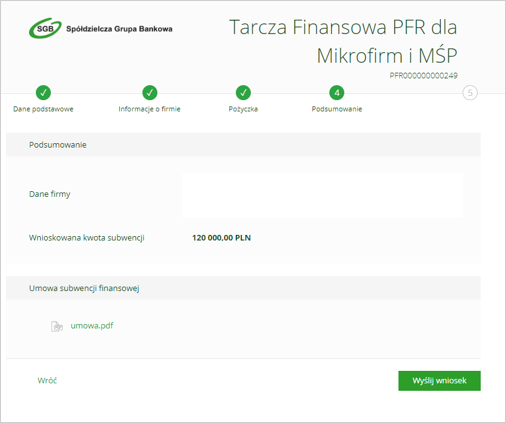Click the Umowa subwencji finansowej section header

click(x=243, y=288)
